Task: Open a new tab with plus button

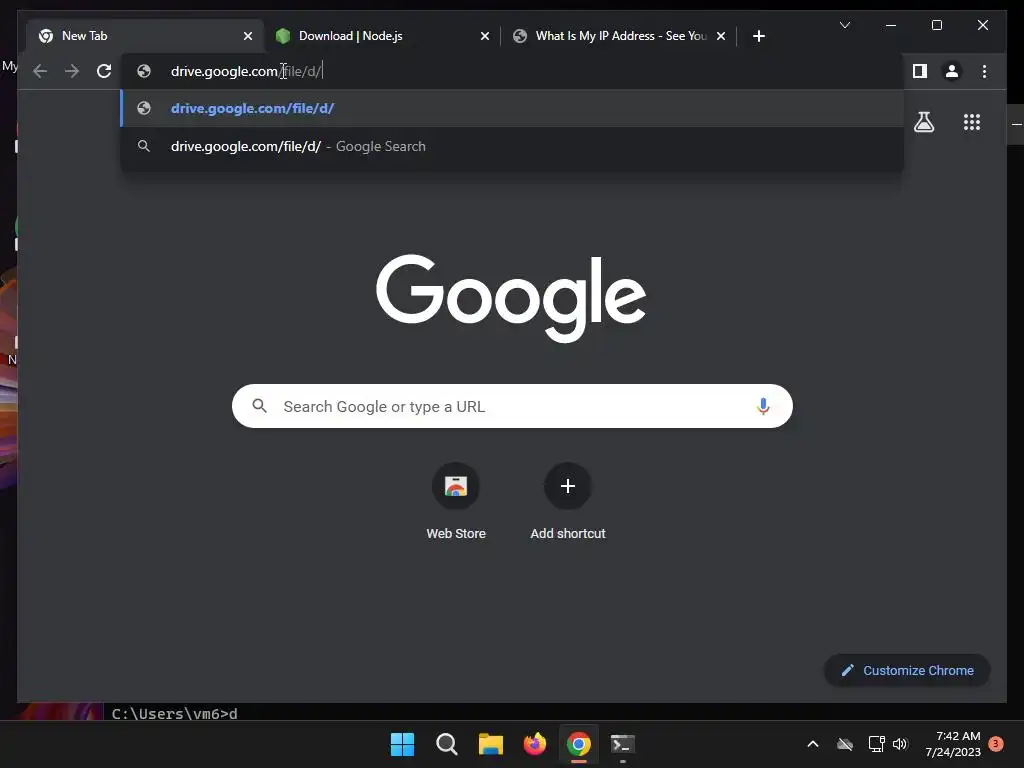Action: pos(758,36)
